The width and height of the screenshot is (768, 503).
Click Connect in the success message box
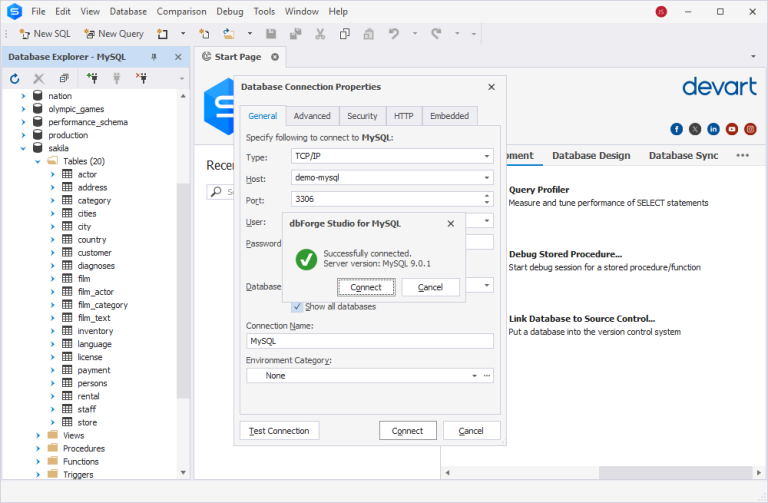[366, 287]
